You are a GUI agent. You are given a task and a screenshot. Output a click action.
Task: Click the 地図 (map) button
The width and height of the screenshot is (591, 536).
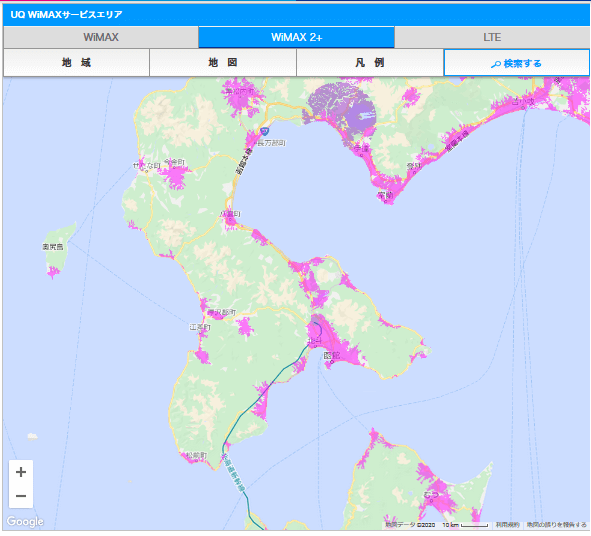coord(223,63)
